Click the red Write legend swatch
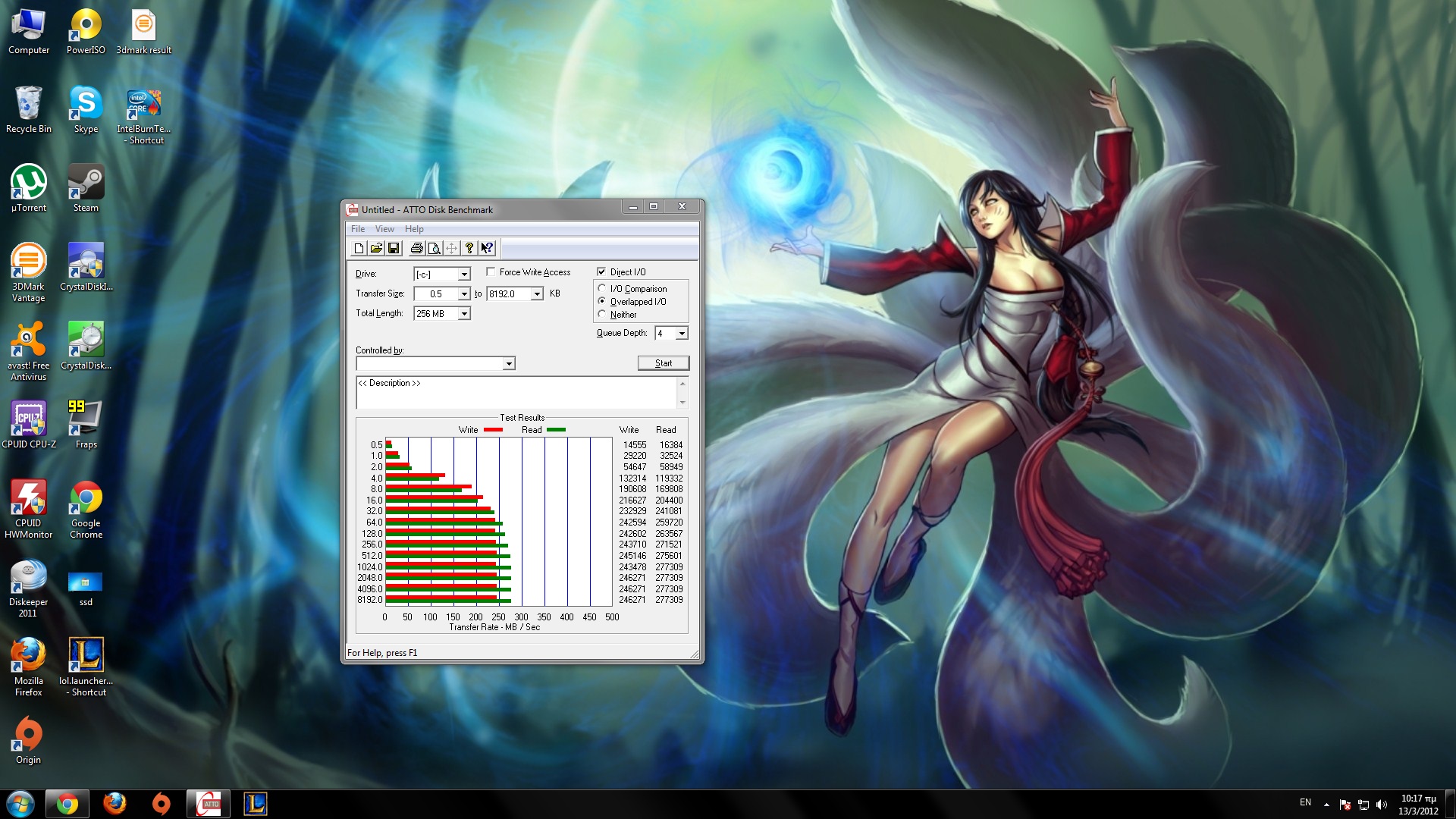 493,430
